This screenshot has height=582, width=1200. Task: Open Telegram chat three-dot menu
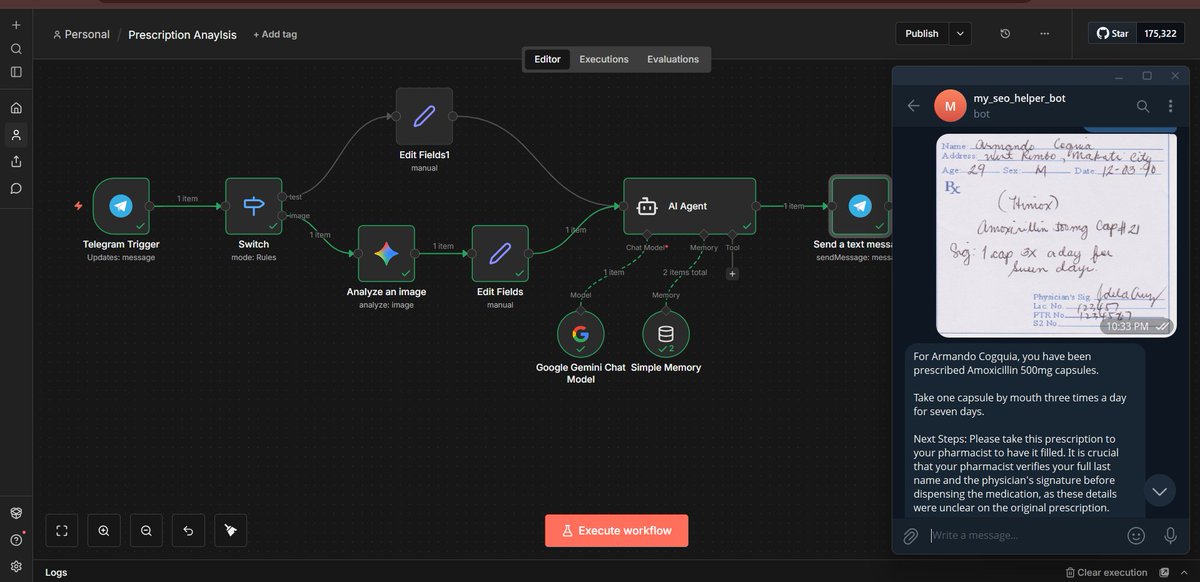[1171, 105]
